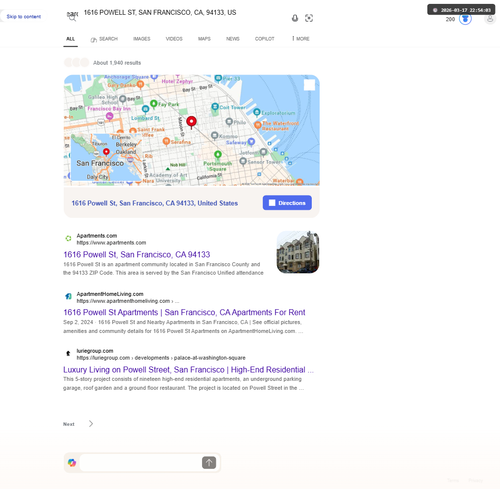
Task: Click the red location pin on the map
Action: coord(191,122)
